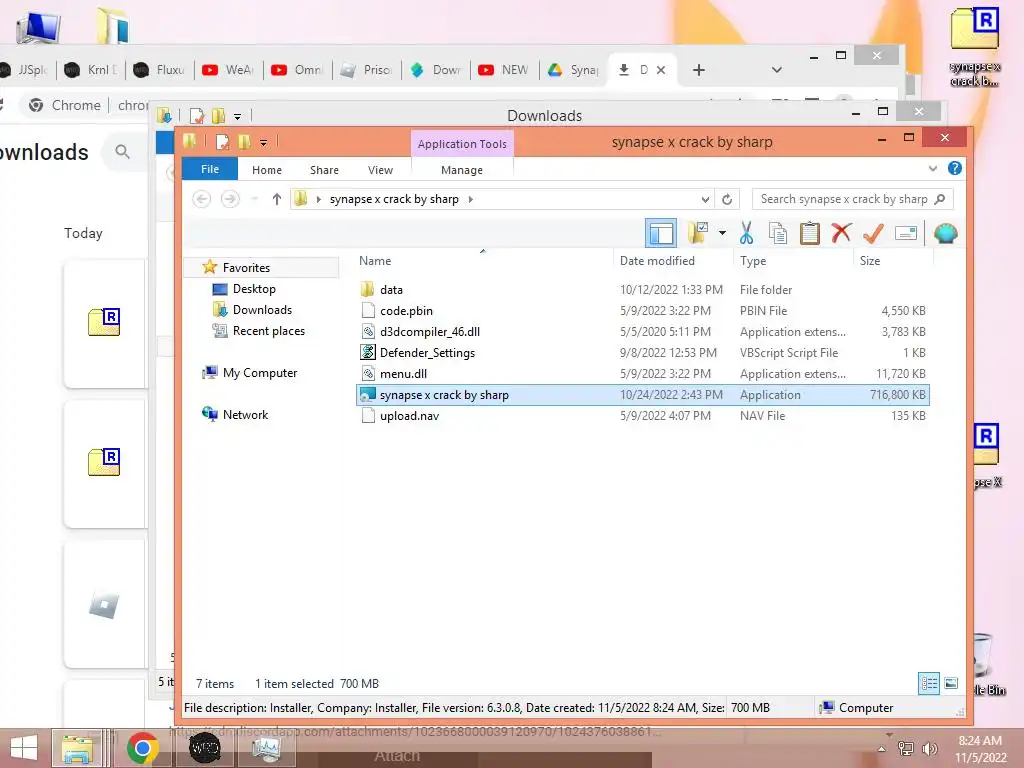The height and width of the screenshot is (768, 1024).
Task: Expand the ribbon with the chevron
Action: pos(933,168)
